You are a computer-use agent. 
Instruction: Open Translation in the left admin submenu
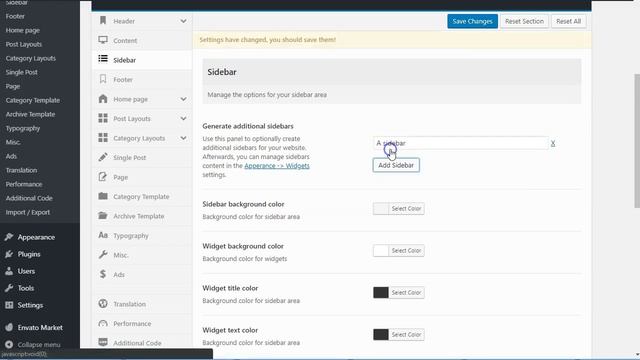coord(21,170)
